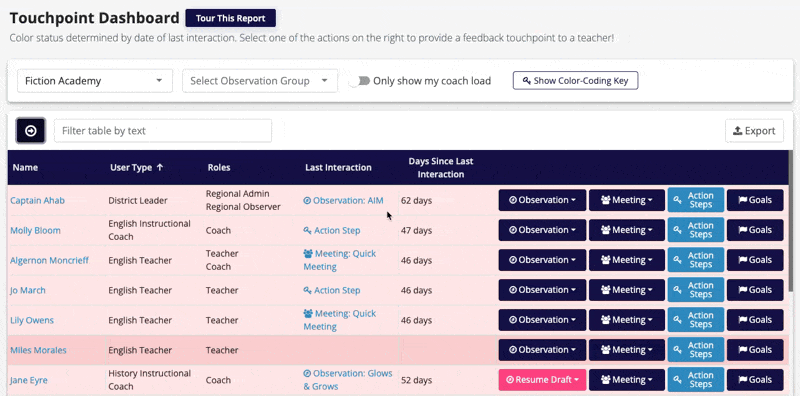Open Jo March's profile link

28,290
